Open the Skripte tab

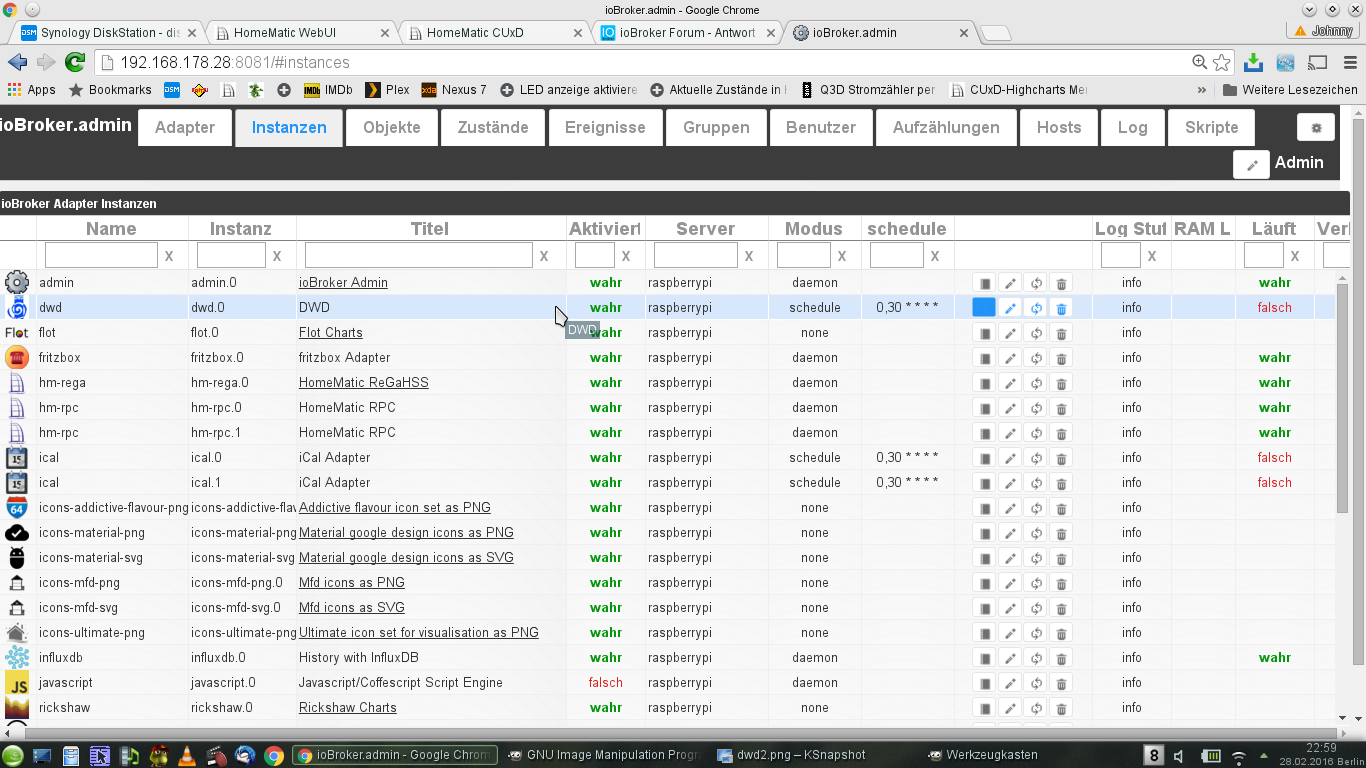coord(1212,128)
